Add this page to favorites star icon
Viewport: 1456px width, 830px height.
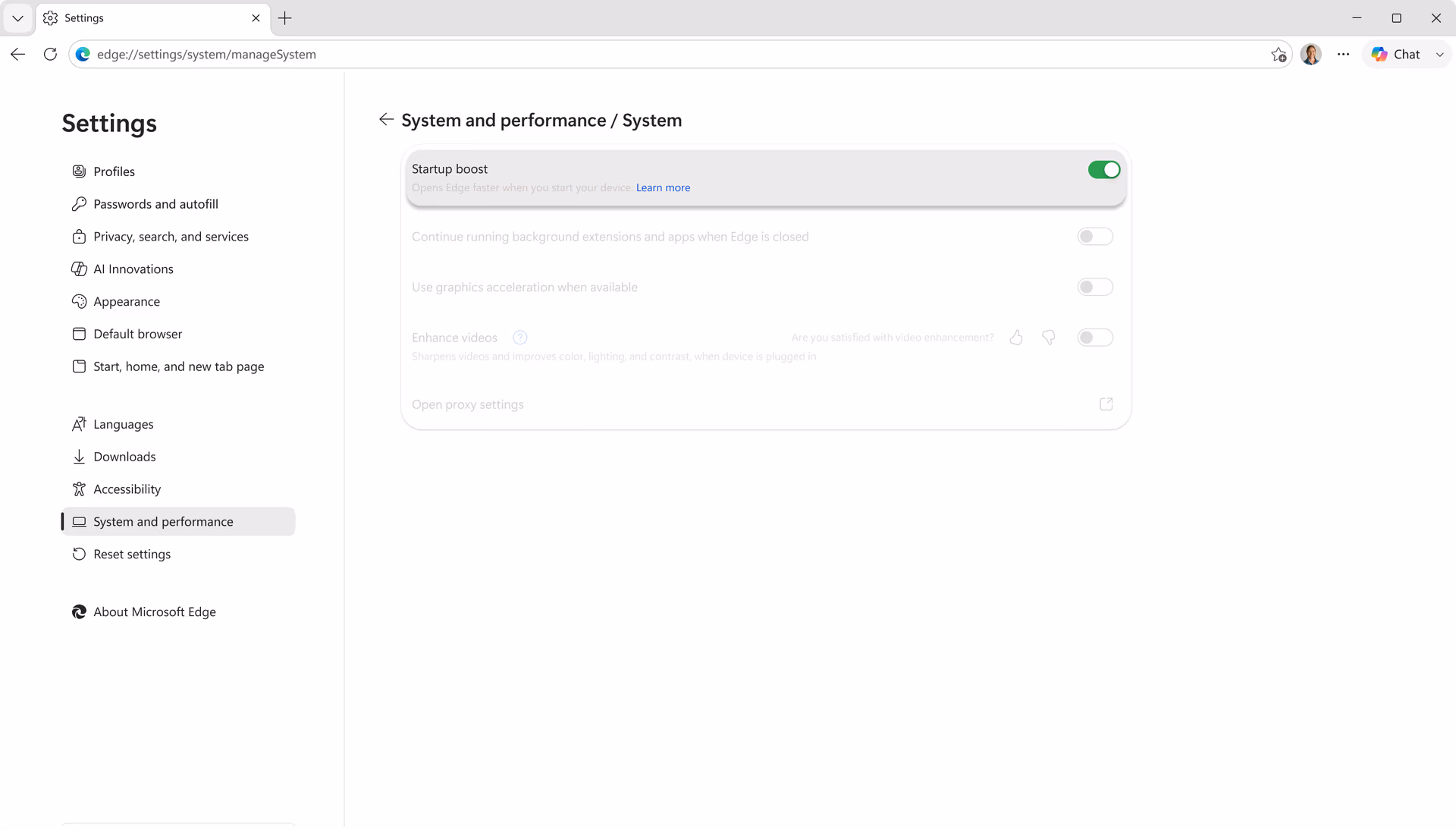pos(1279,55)
